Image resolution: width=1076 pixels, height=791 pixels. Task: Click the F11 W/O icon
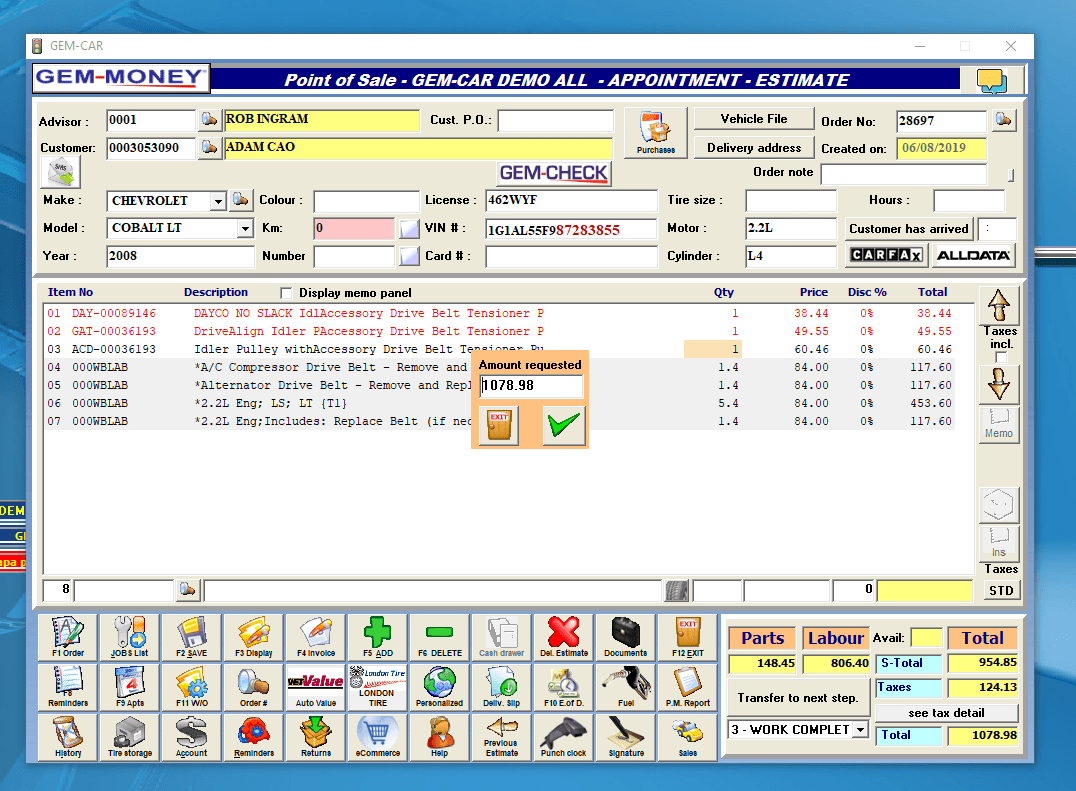coord(191,687)
